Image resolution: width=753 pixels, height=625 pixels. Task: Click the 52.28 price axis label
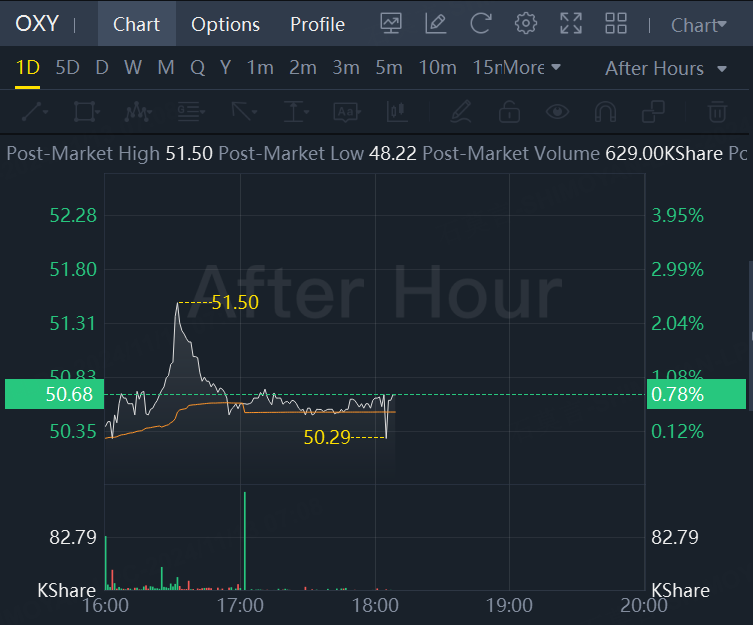point(73,215)
